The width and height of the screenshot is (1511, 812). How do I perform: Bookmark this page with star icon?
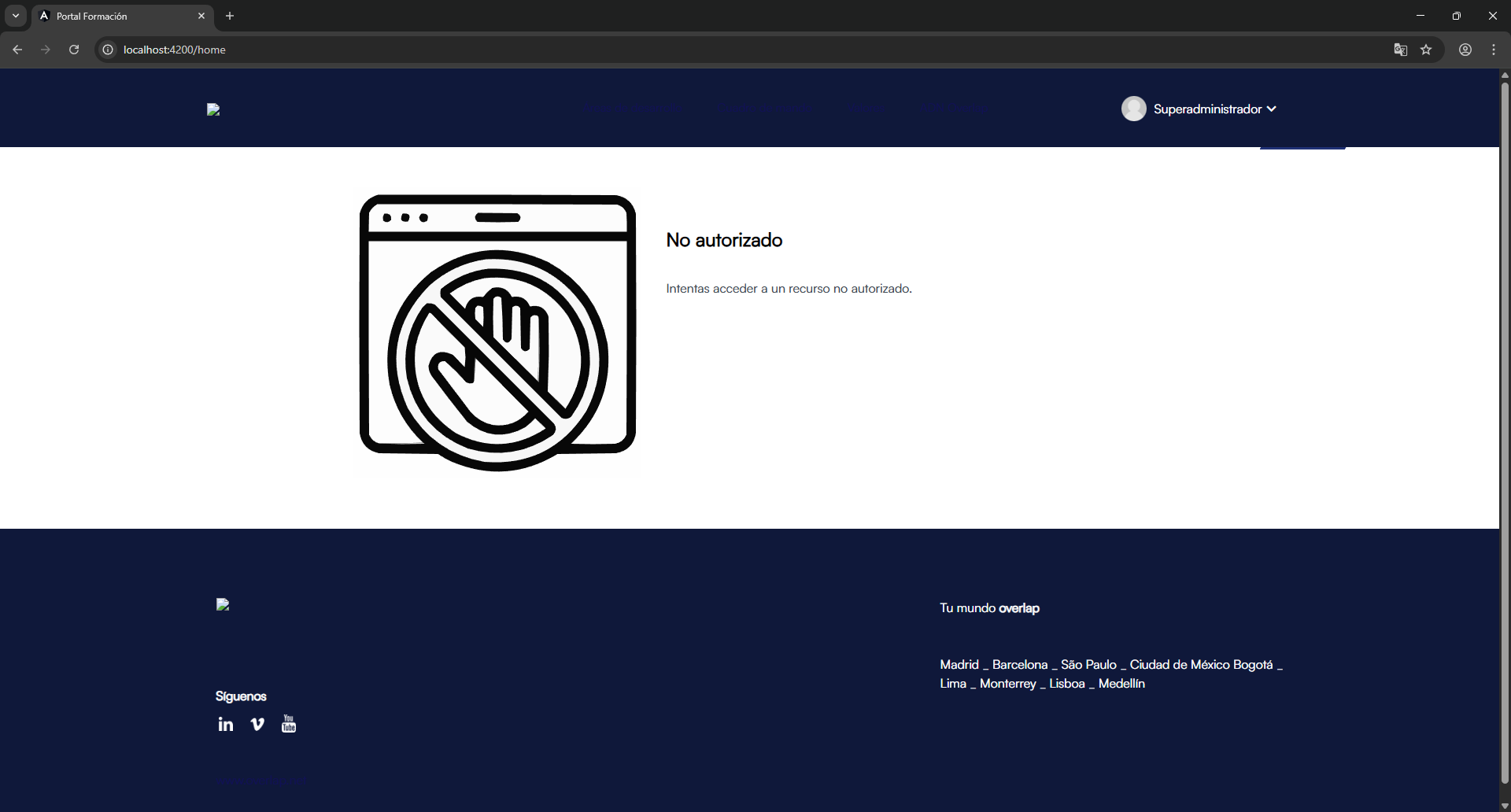[1426, 50]
